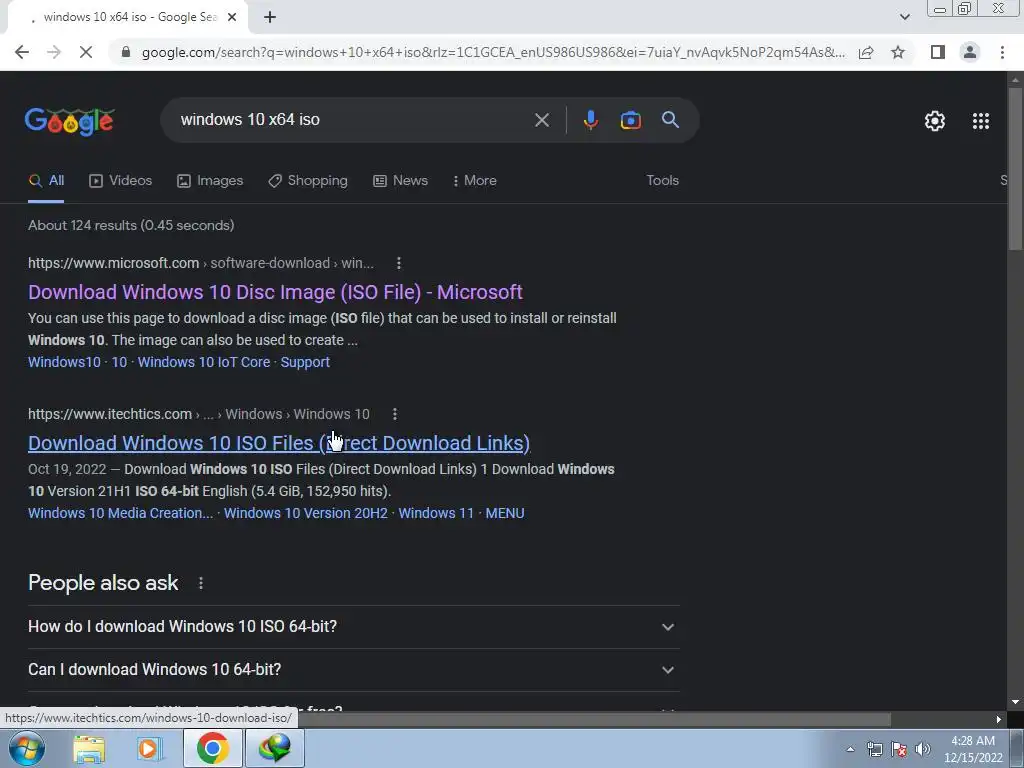Open a new browser tab
This screenshot has height=768, width=1024.
pos(270,18)
